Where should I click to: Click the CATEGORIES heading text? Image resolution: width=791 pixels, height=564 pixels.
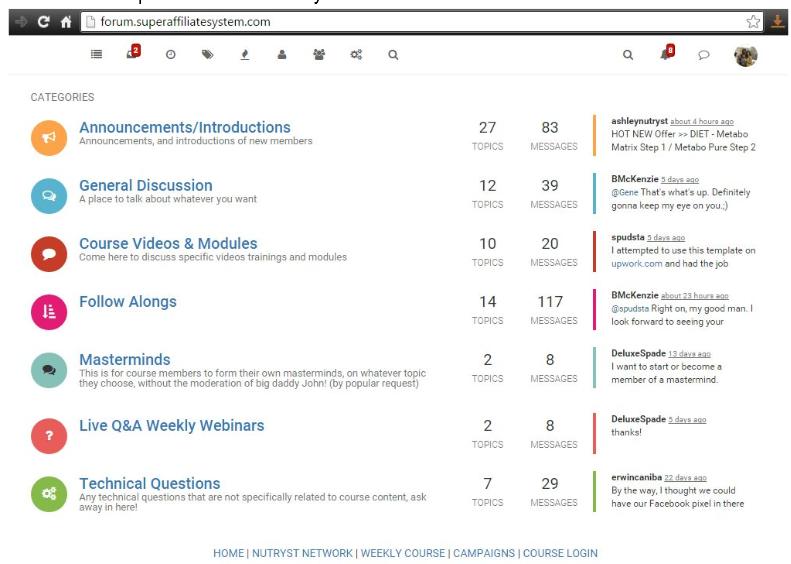click(62, 97)
